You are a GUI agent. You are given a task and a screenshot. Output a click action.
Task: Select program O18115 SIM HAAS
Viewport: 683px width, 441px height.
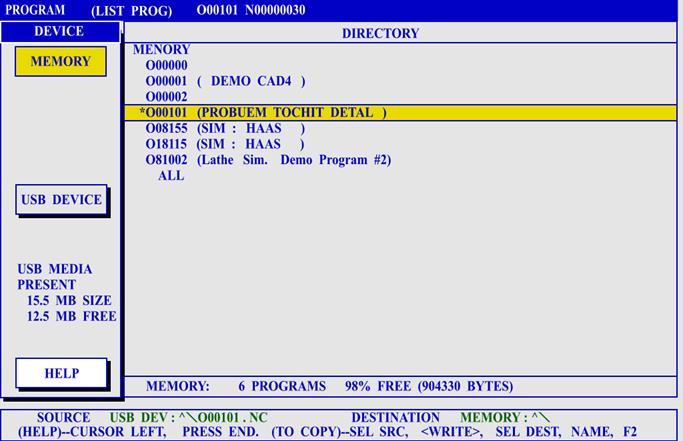pyautogui.click(x=225, y=144)
